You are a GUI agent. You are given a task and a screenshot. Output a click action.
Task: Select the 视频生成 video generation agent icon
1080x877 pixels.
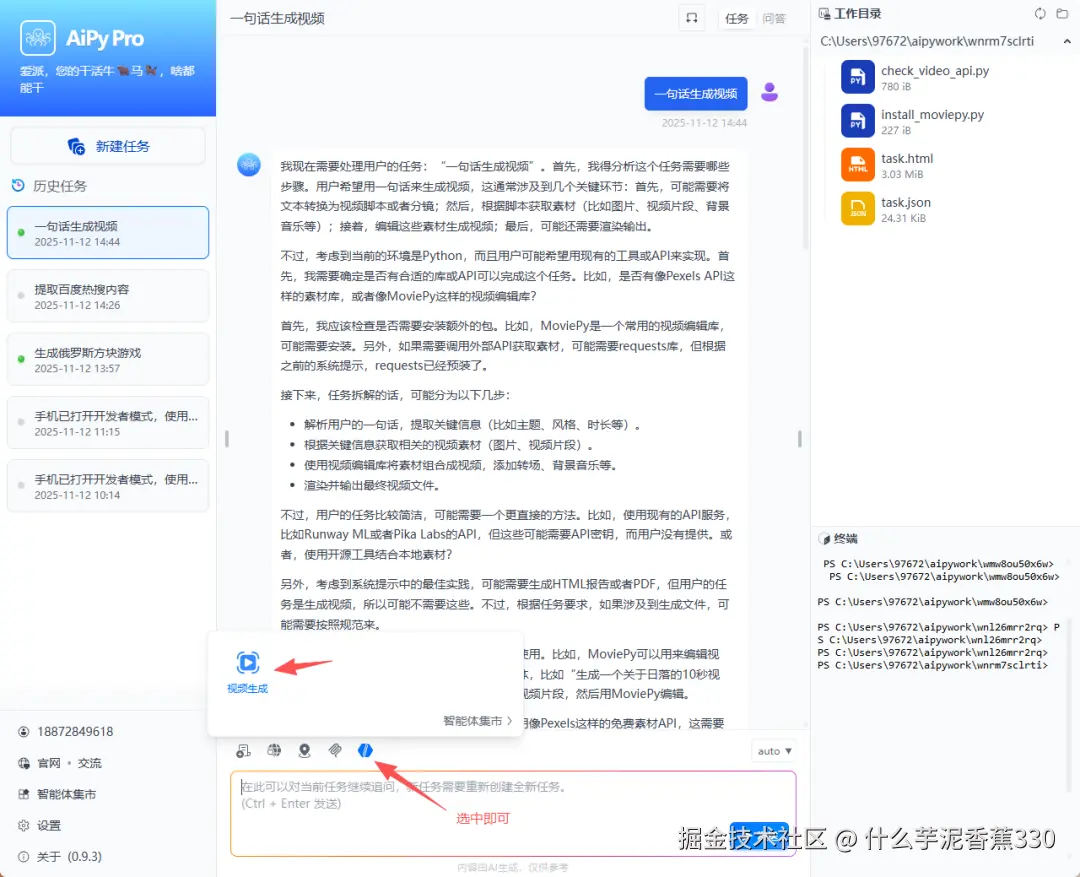(x=247, y=662)
